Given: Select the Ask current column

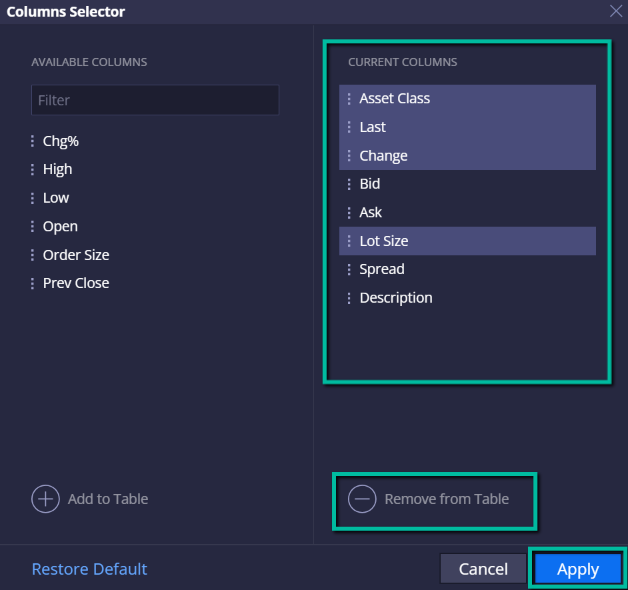Looking at the screenshot, I should click(x=467, y=212).
